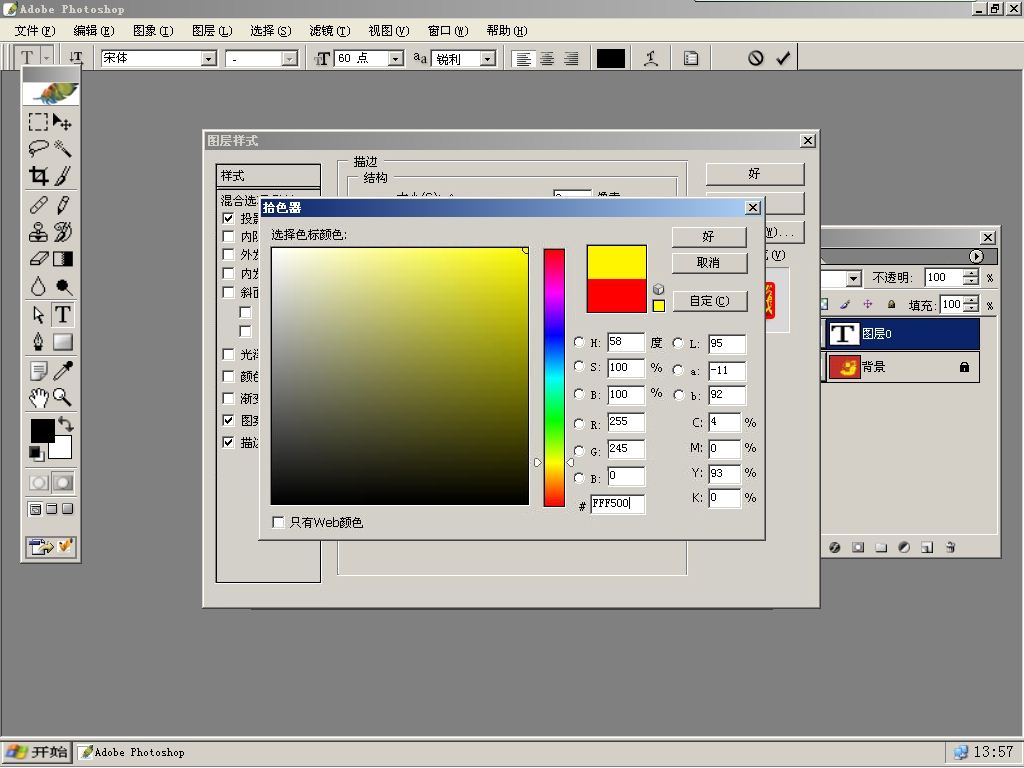Viewport: 1024px width, 768px height.
Task: Select the Crop tool
Action: 38,175
